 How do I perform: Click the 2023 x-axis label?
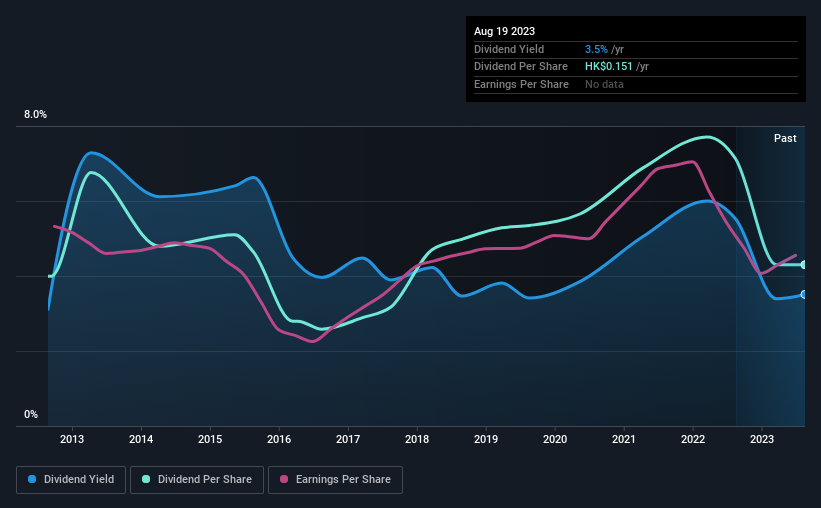[762, 439]
